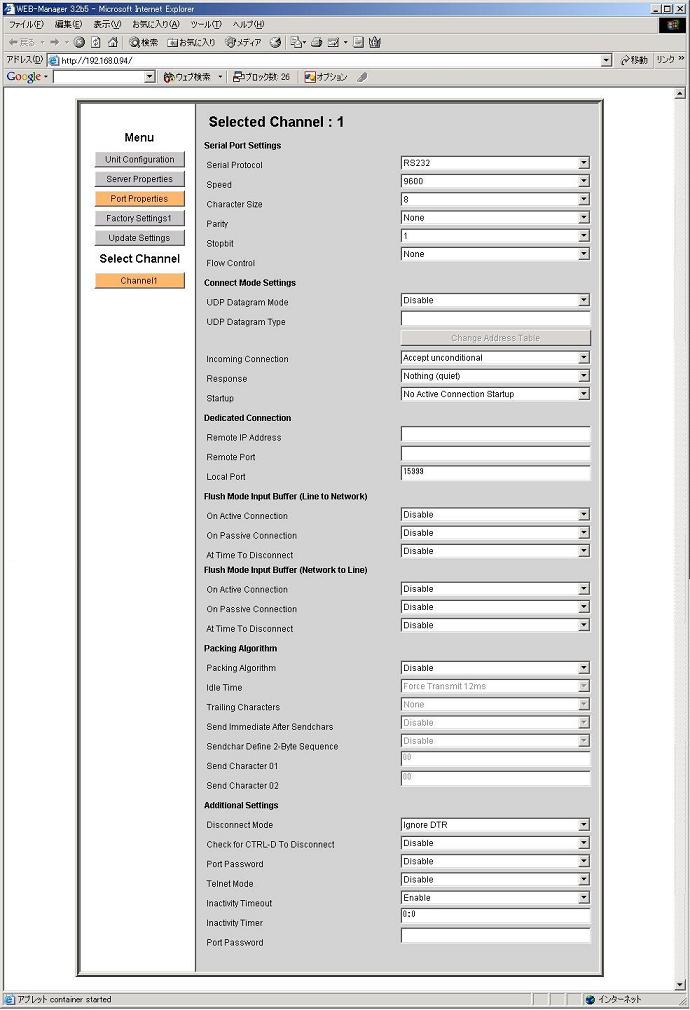Open the Check for CTRL-D dropdown
Image resolution: width=690 pixels, height=1010 pixels.
(x=495, y=843)
